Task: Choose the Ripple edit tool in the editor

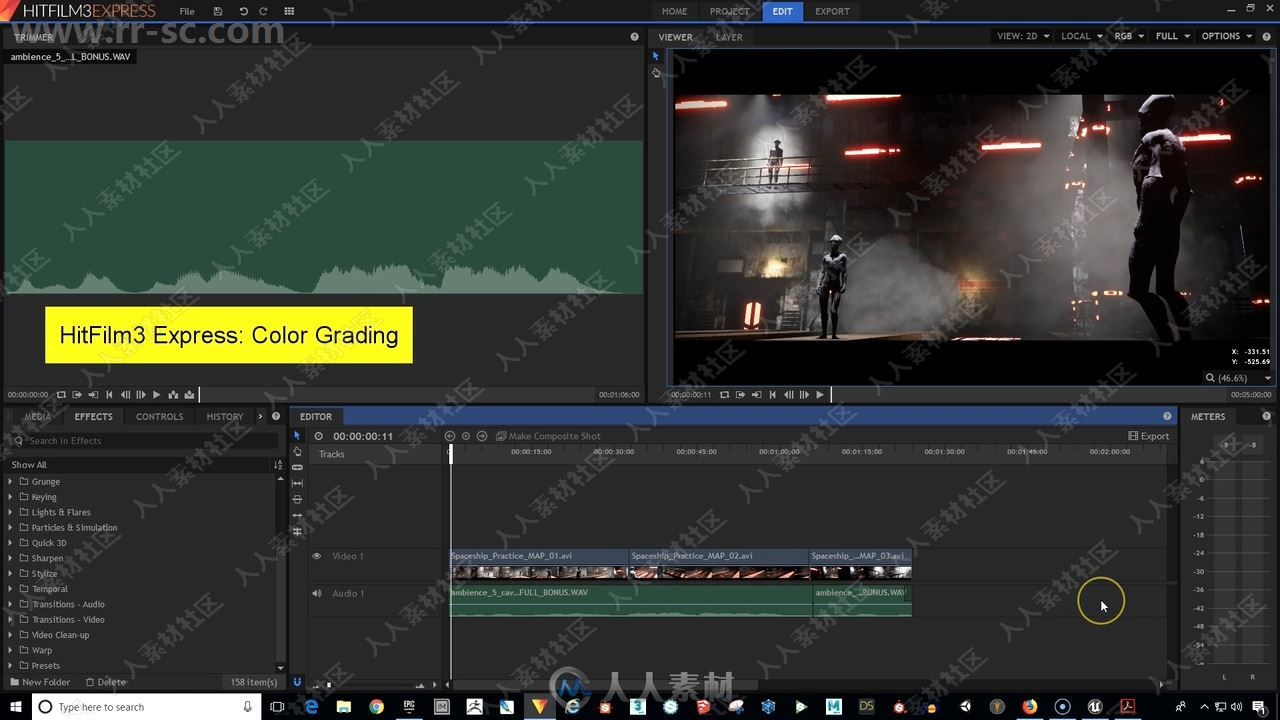Action: pos(297,515)
